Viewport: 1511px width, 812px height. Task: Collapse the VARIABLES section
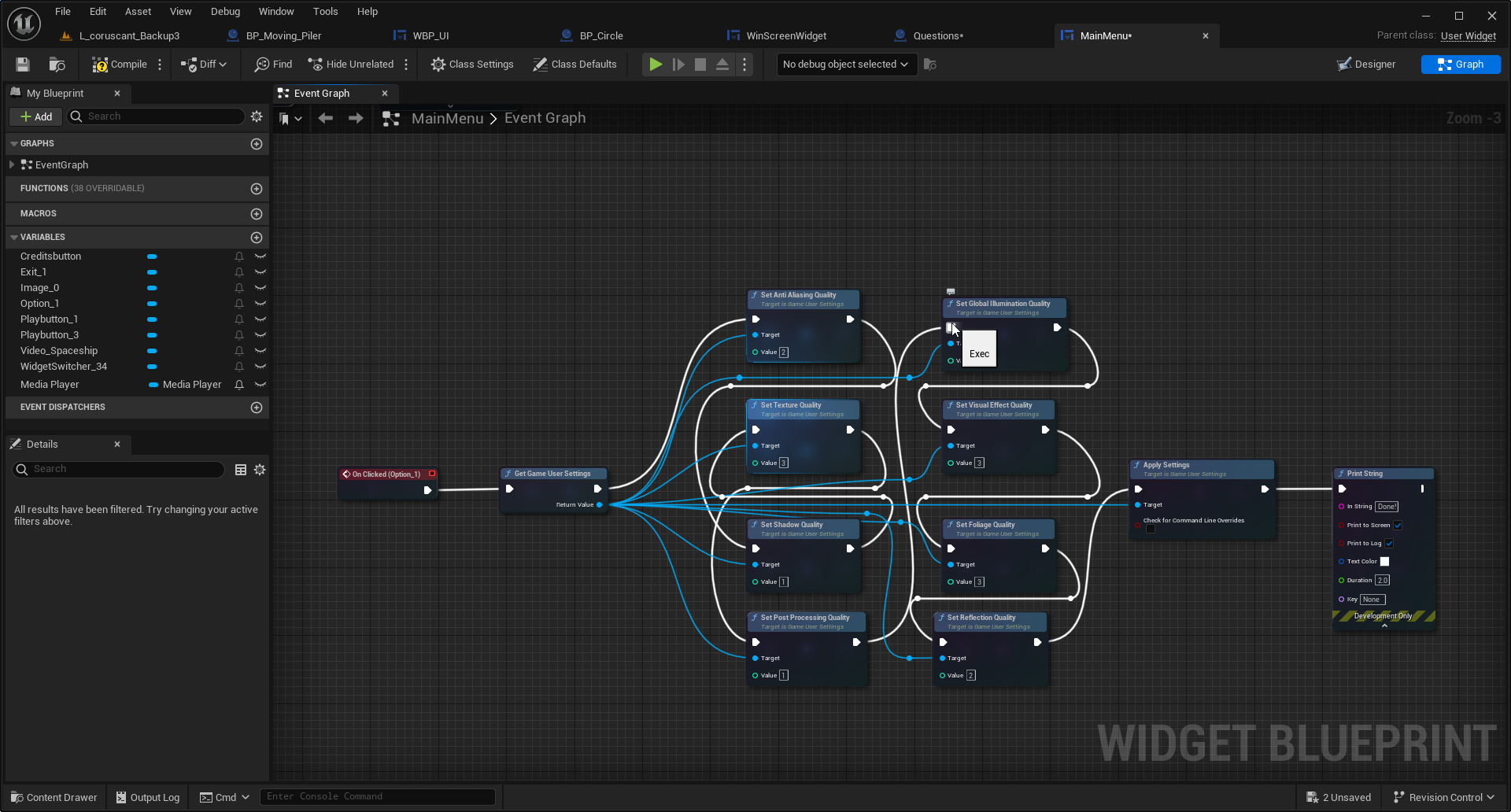point(14,238)
